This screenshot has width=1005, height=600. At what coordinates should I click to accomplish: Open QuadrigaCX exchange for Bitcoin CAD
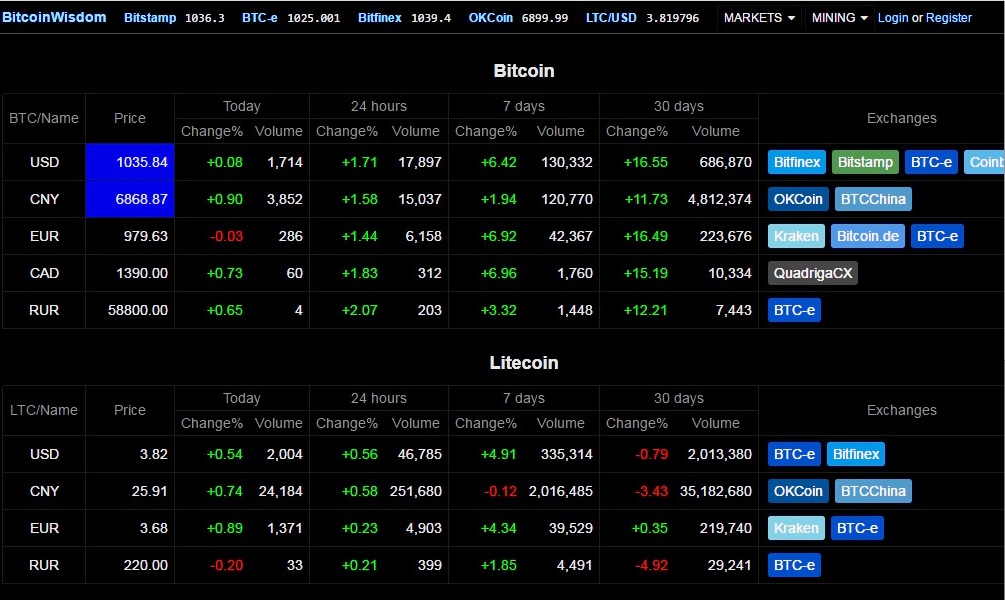pyautogui.click(x=813, y=274)
